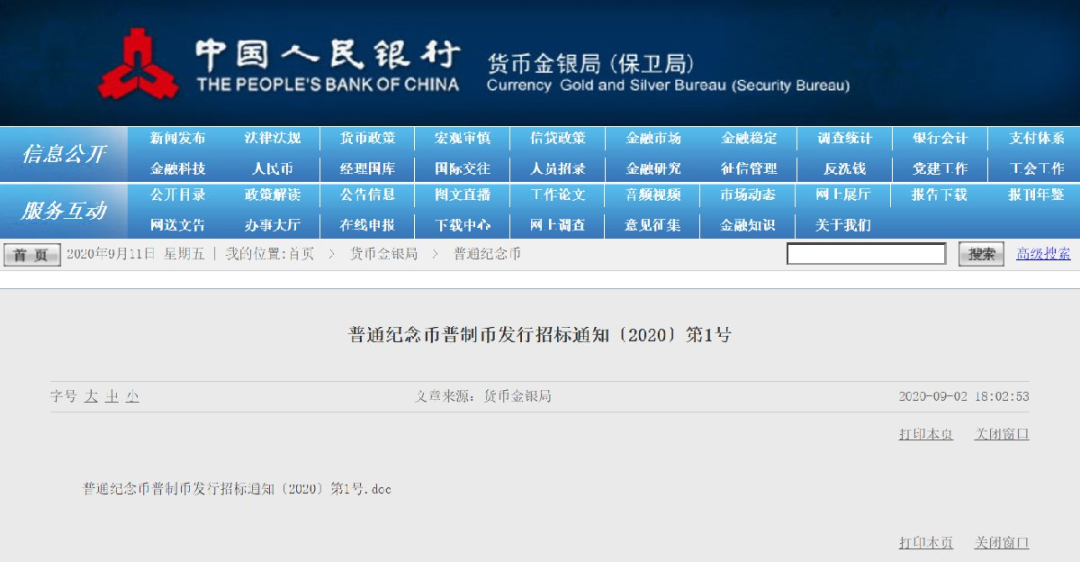Go to 金融科技 page
This screenshot has height=562, width=1080.
(178, 169)
